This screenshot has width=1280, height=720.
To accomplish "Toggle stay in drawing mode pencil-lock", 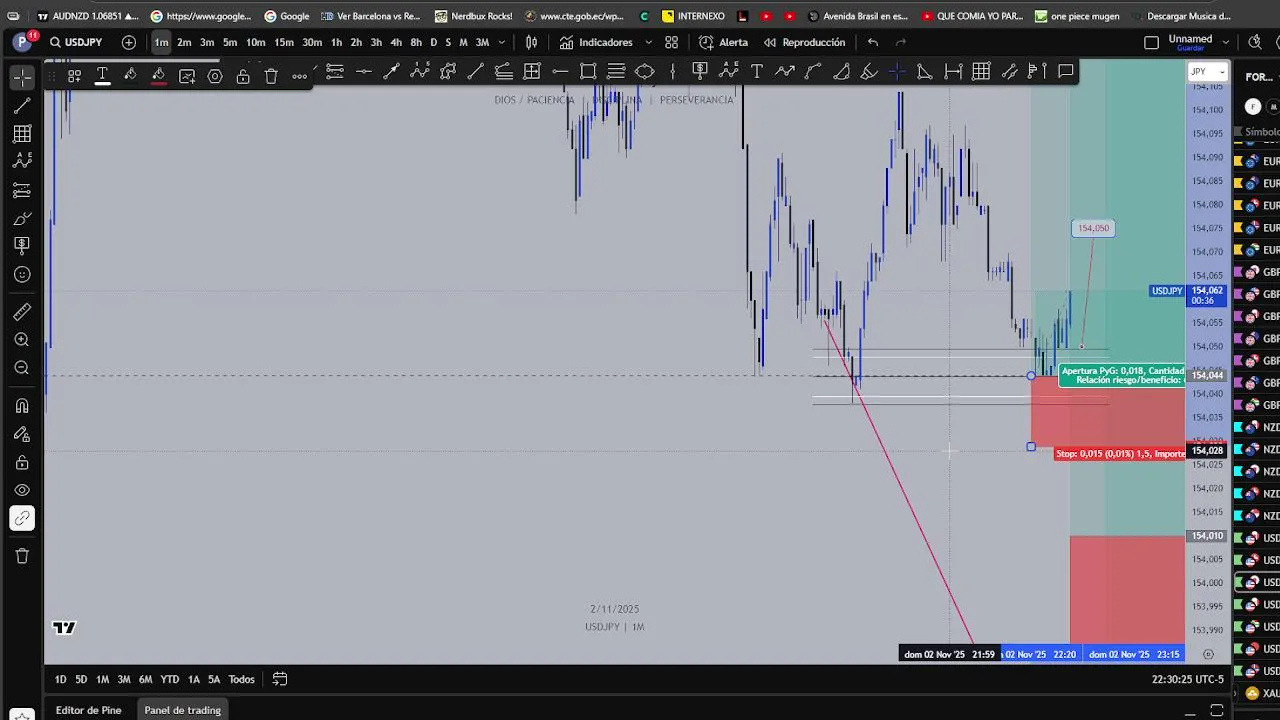I will pos(22,434).
